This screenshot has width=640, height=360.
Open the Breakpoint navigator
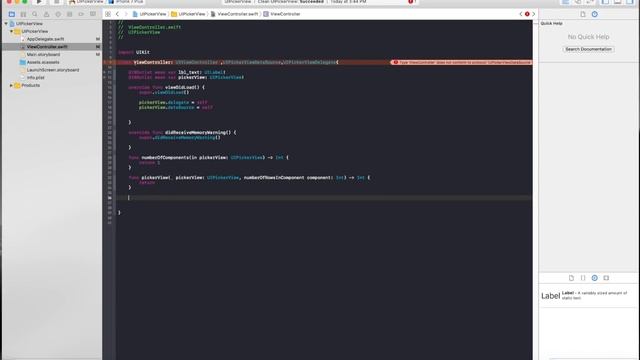81,14
